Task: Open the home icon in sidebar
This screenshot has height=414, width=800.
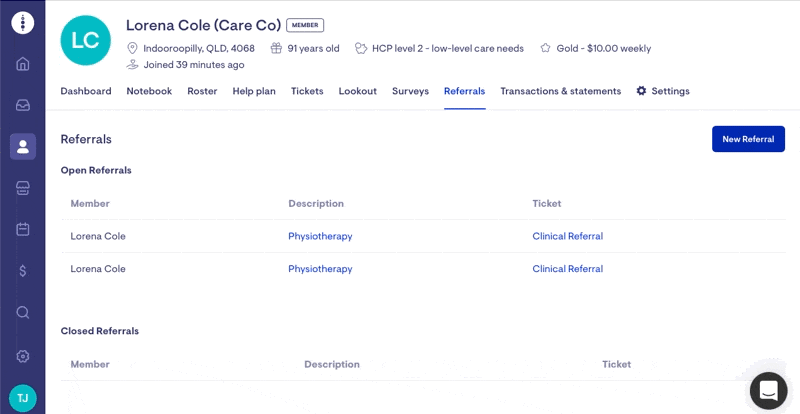Action: [22, 64]
